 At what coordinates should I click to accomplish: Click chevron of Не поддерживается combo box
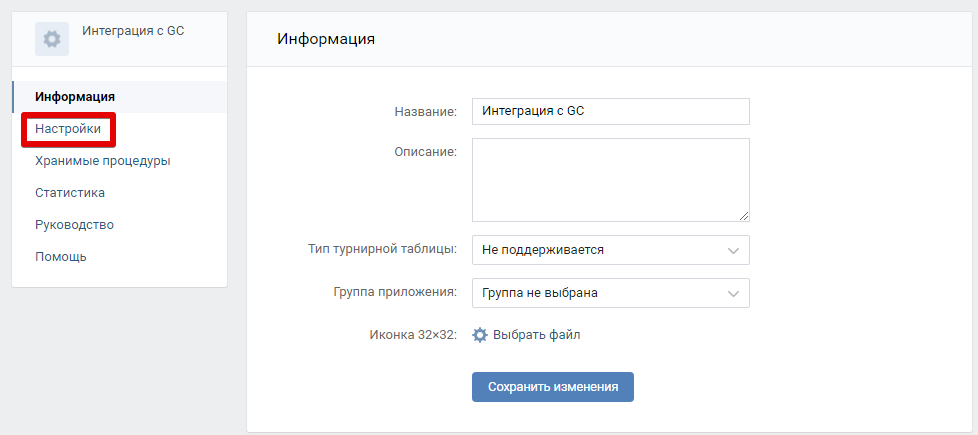pyautogui.click(x=734, y=251)
